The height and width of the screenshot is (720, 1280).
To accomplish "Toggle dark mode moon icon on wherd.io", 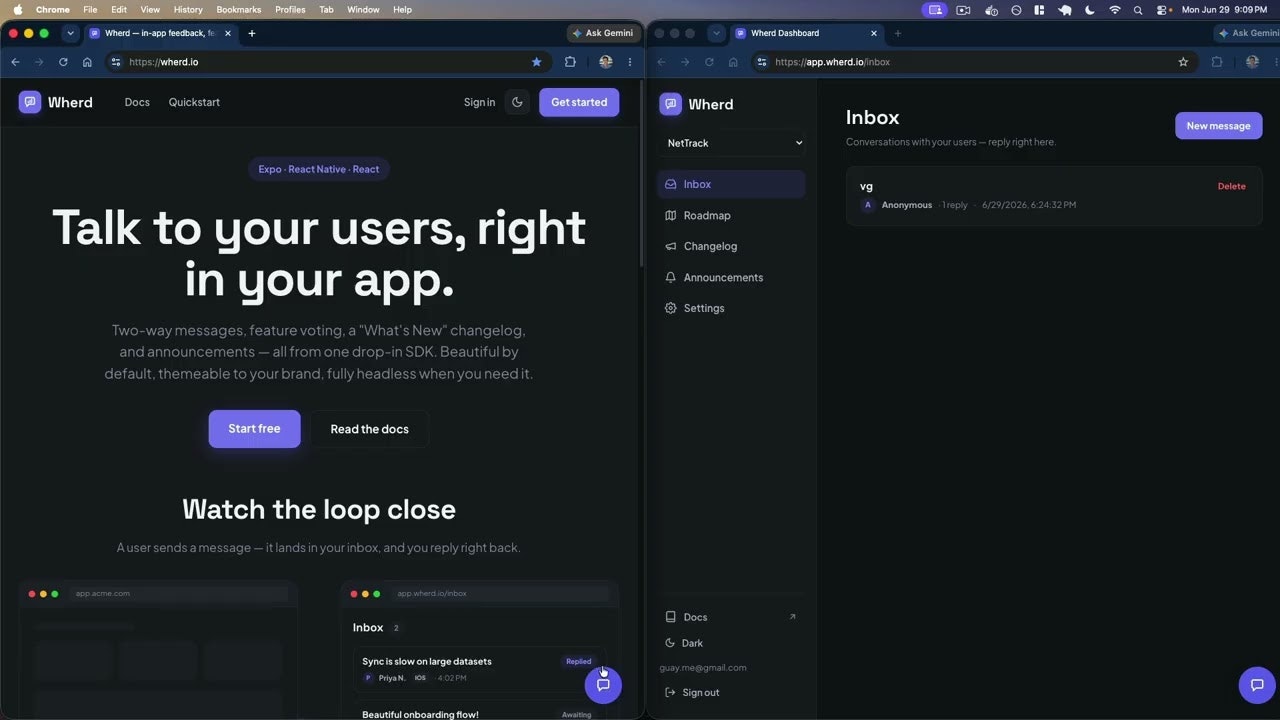I will point(517,102).
